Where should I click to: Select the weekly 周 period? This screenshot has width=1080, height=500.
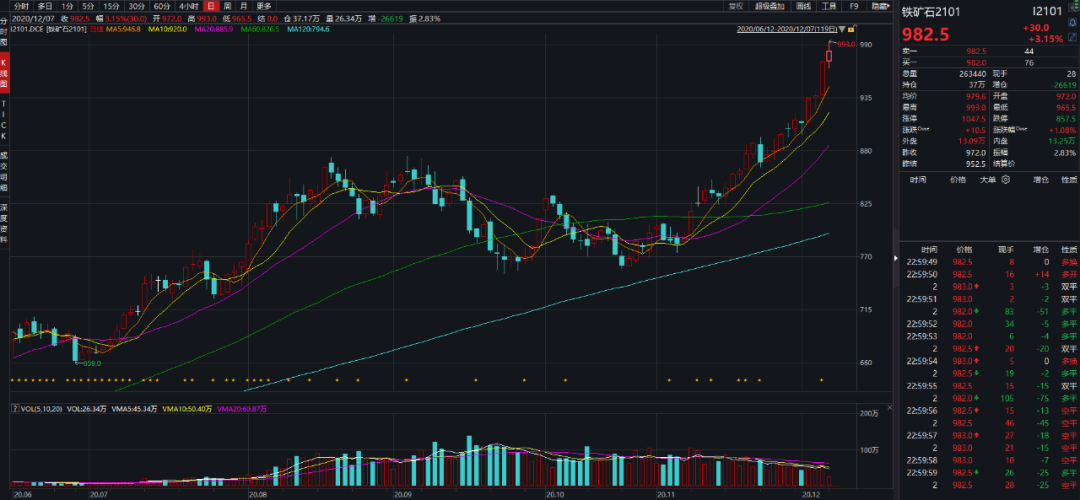[x=227, y=6]
